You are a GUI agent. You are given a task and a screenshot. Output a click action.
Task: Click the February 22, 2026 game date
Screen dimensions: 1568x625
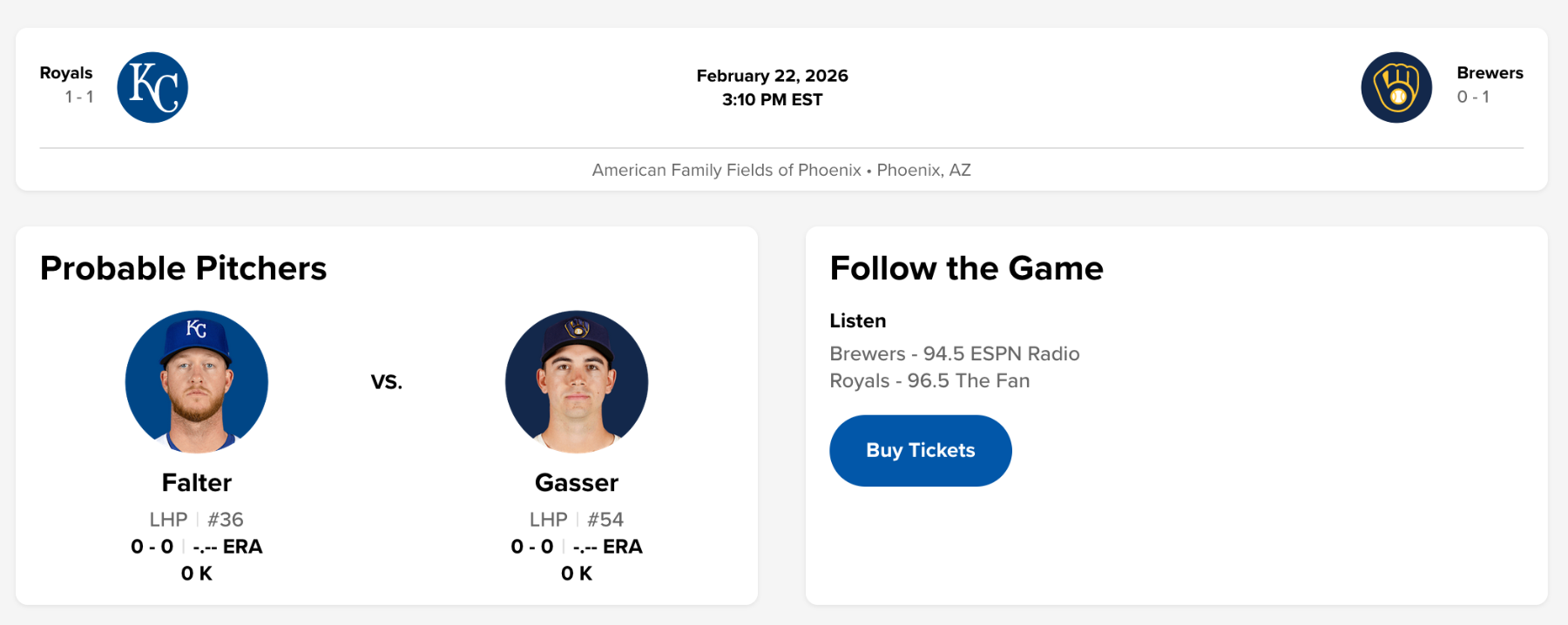772,76
